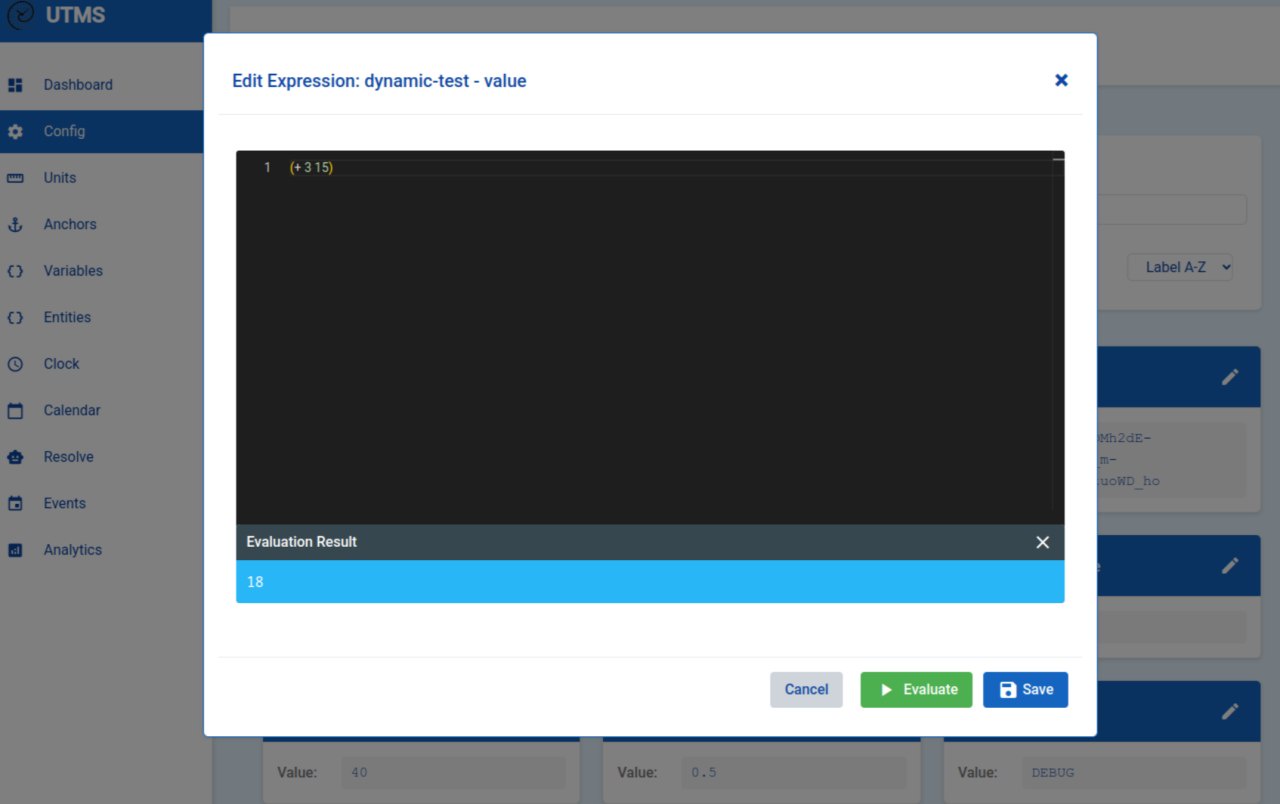This screenshot has width=1280, height=804.
Task: Click the Calendar icon in sidebar
Action: point(15,411)
